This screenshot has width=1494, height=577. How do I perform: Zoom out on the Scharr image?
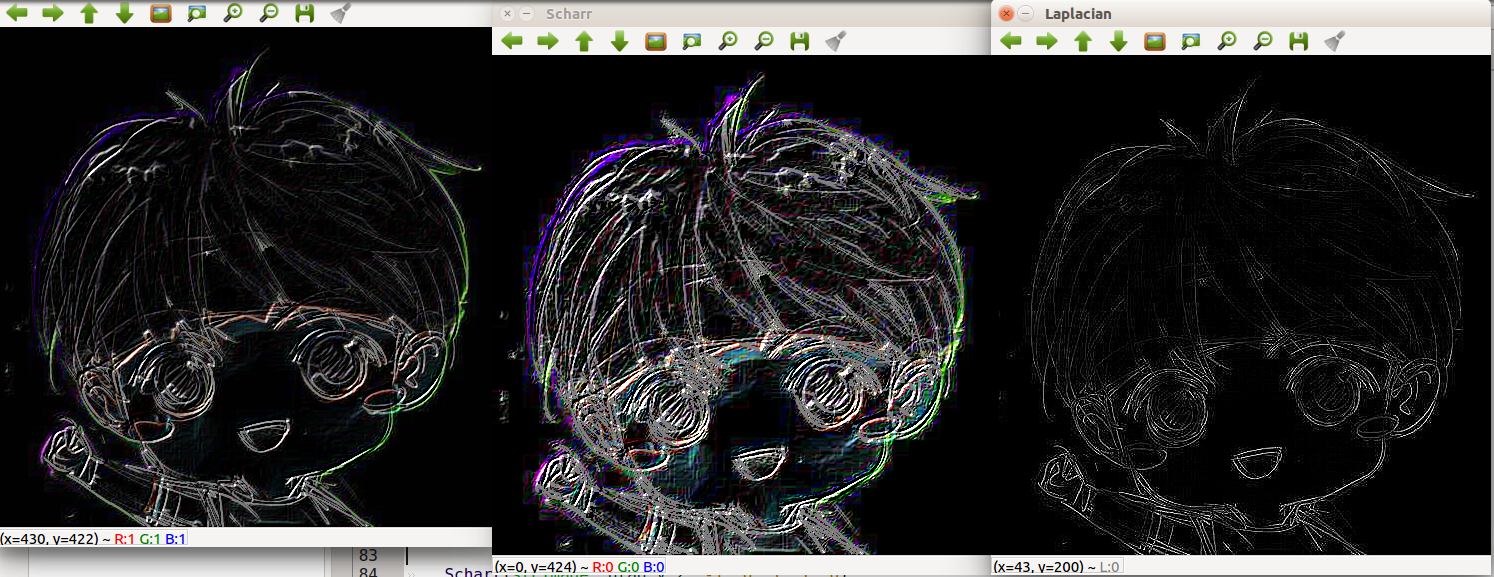pos(764,41)
